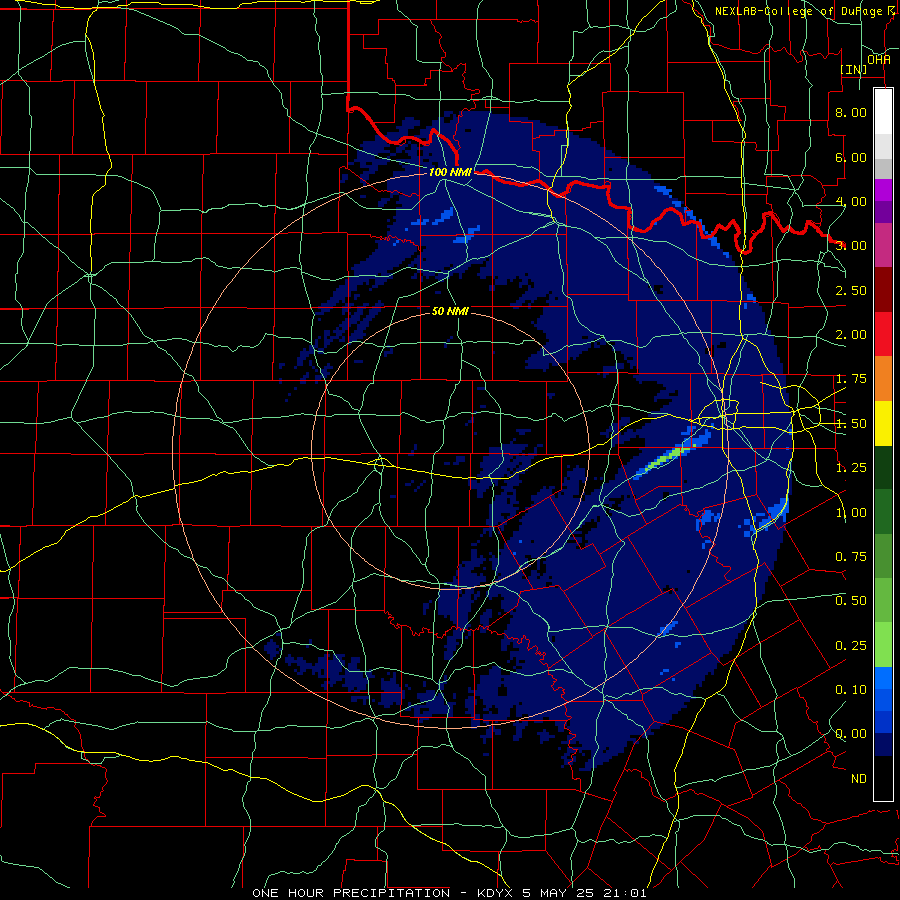900x900 pixels.
Task: Select the pink legend color swatch
Action: 883,245
